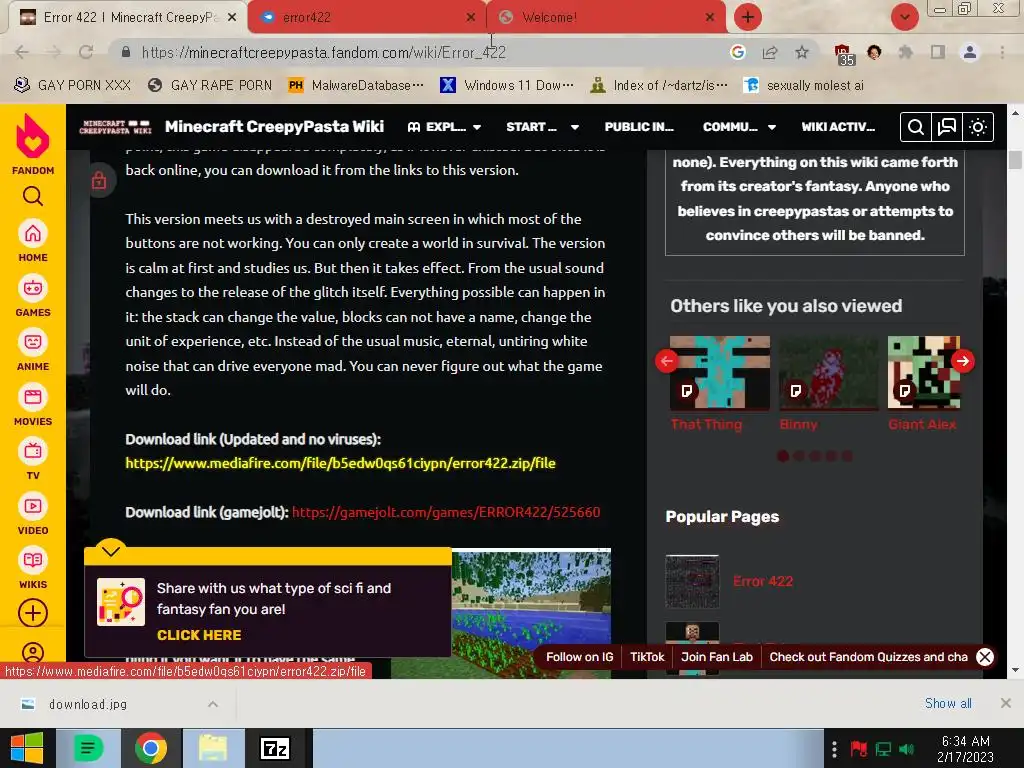This screenshot has height=768, width=1024.
Task: Open MOVIES section in Fandom sidebar
Action: tap(33, 406)
